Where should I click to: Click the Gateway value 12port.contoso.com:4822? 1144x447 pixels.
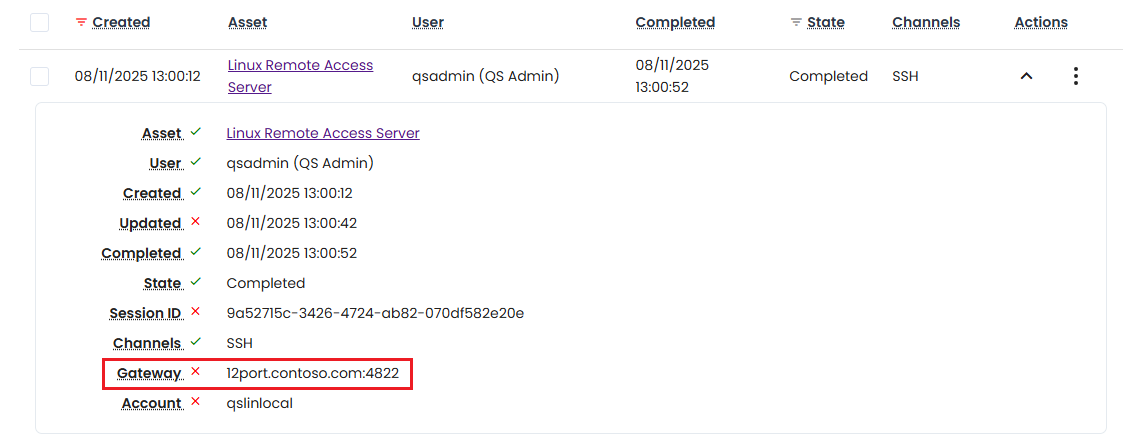point(312,373)
